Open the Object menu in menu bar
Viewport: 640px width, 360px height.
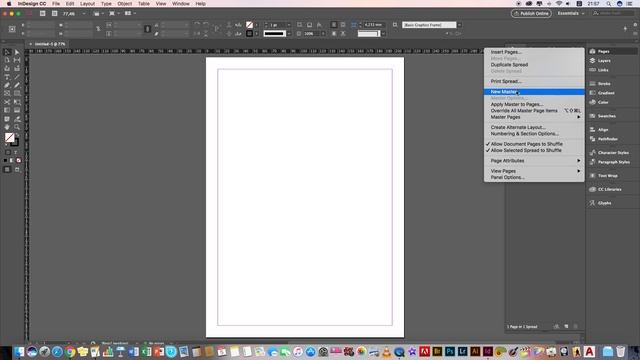point(124,4)
